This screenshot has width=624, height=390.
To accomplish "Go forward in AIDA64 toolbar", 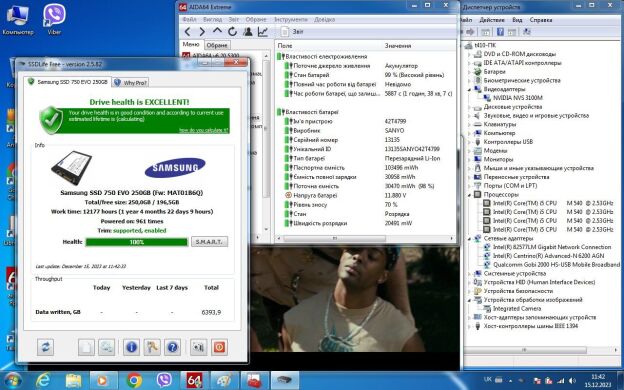I will 202,31.
